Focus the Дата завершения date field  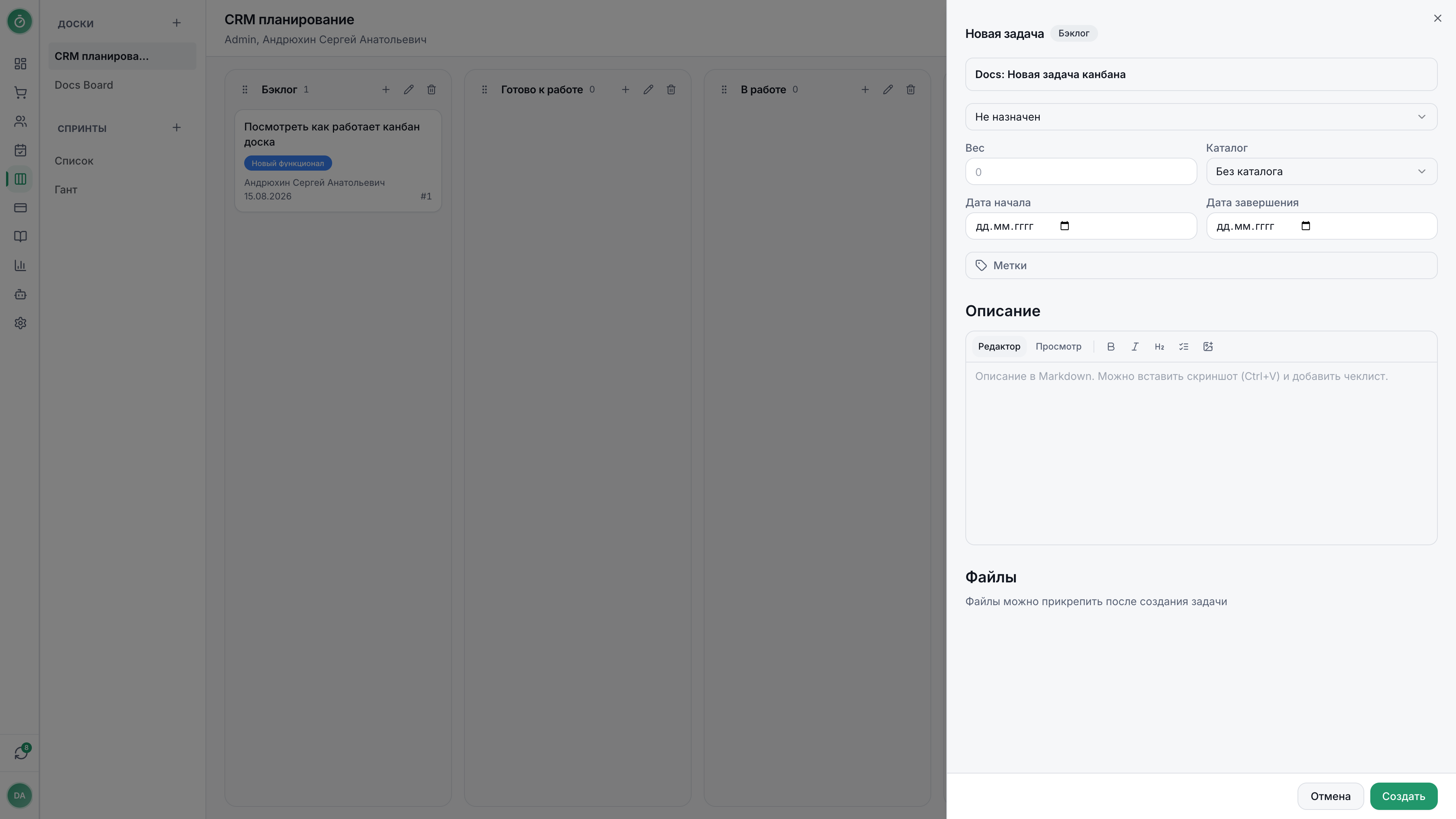point(1321,226)
